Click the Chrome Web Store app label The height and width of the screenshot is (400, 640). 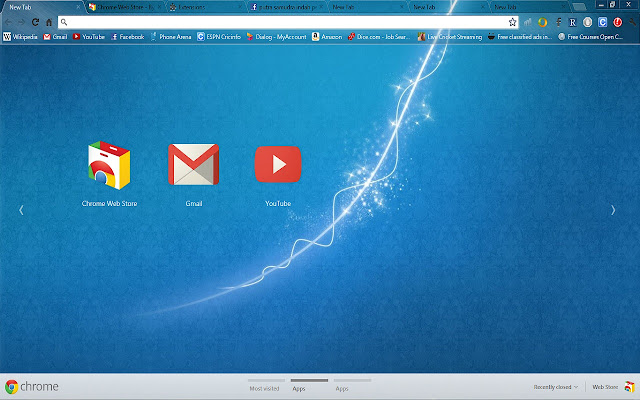tap(109, 203)
